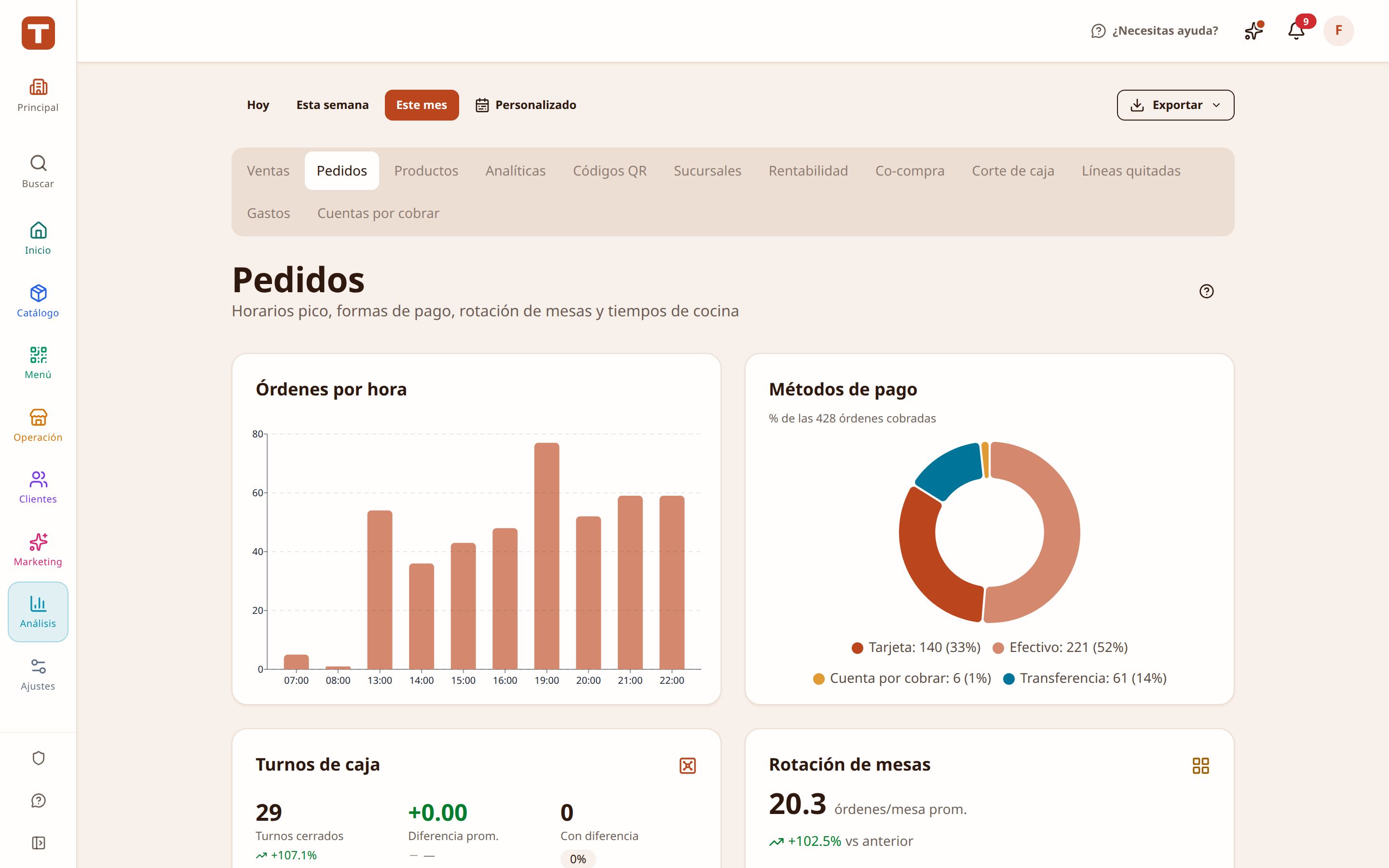Open Buscar search in the sidebar

coord(38,172)
